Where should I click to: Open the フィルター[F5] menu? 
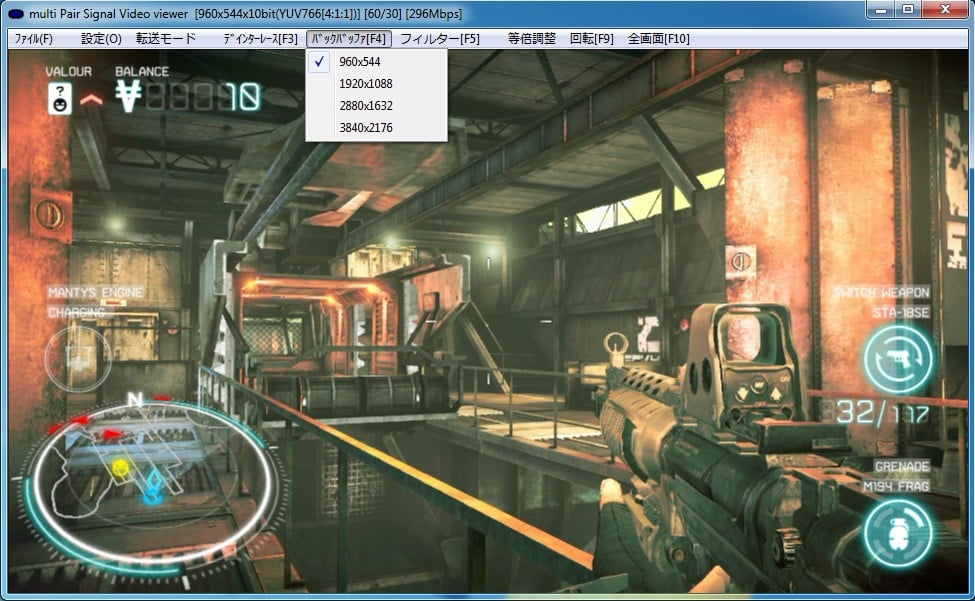(439, 39)
